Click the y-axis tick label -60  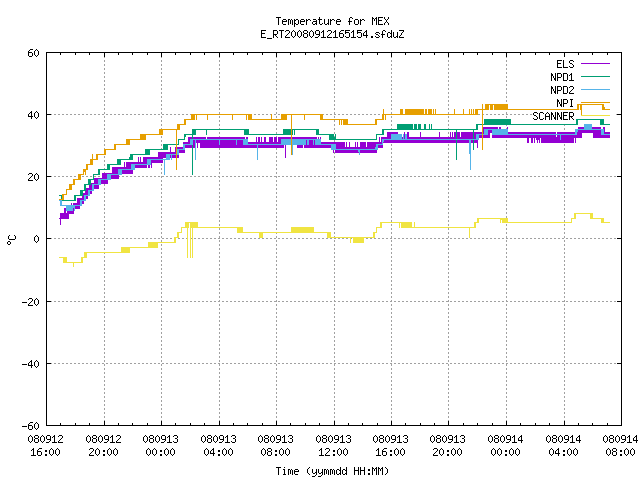[31, 426]
